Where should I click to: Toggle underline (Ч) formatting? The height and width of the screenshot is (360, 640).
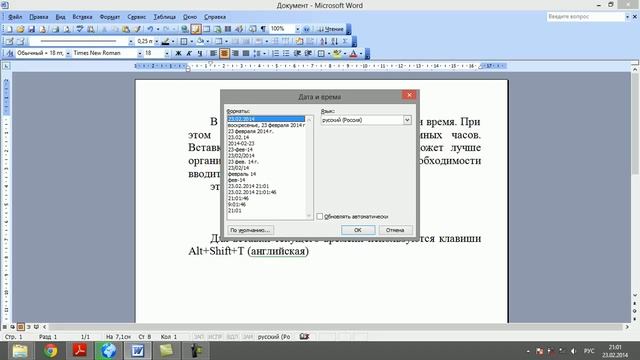click(x=200, y=53)
